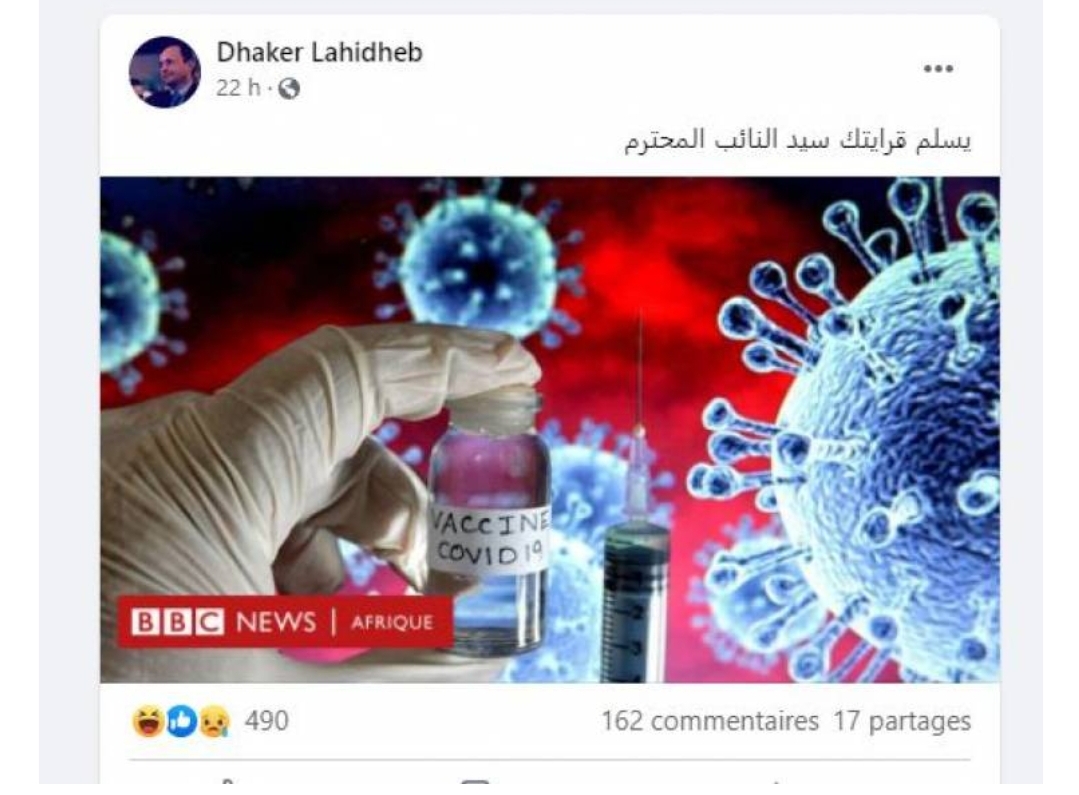1079x795 pixels.
Task: Open Dhaker Lahidheb's round profile picture
Action: click(x=164, y=72)
